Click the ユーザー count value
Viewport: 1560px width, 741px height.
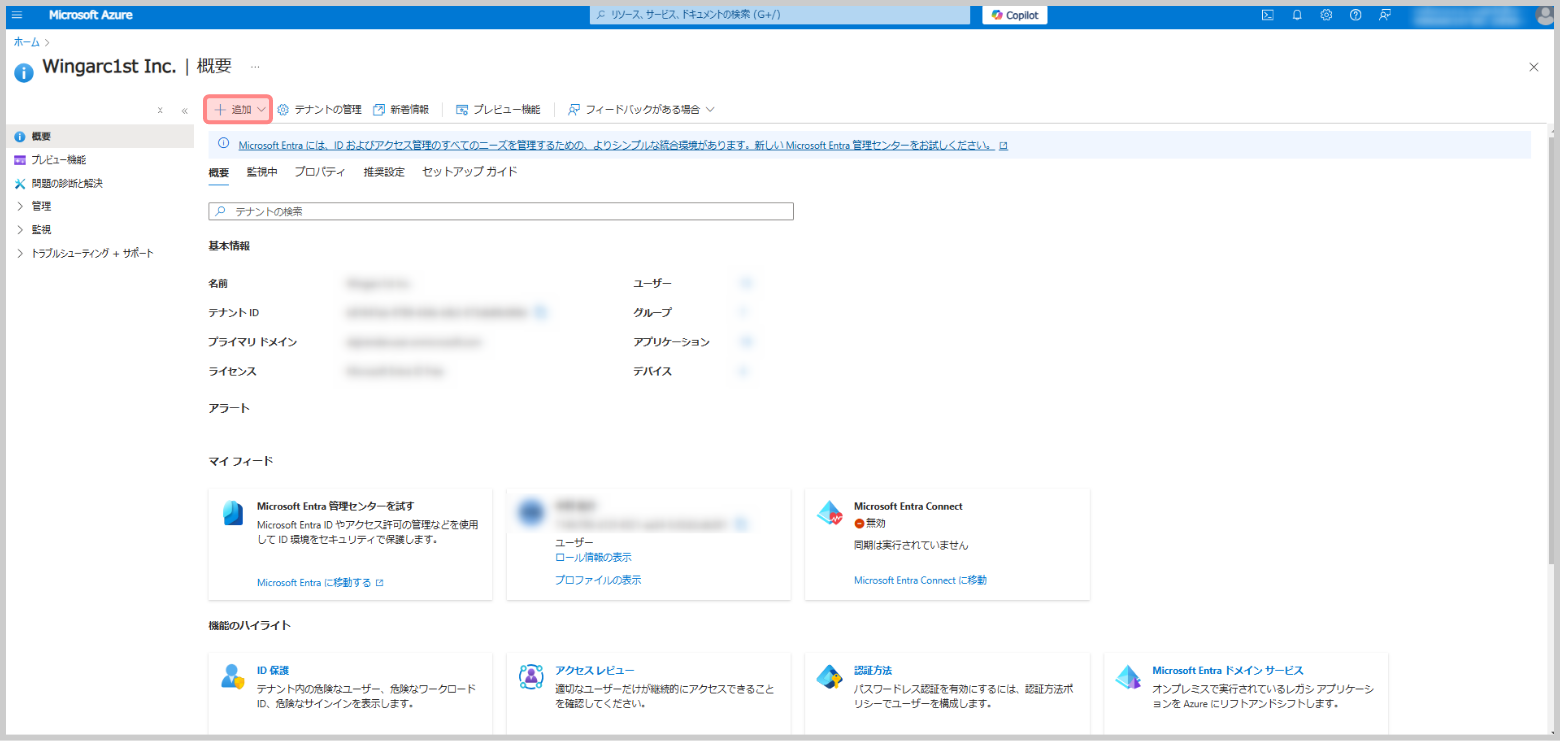pos(746,284)
